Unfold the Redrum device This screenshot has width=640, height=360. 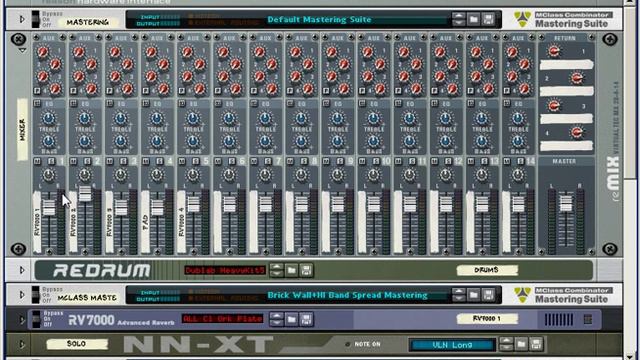point(22,270)
